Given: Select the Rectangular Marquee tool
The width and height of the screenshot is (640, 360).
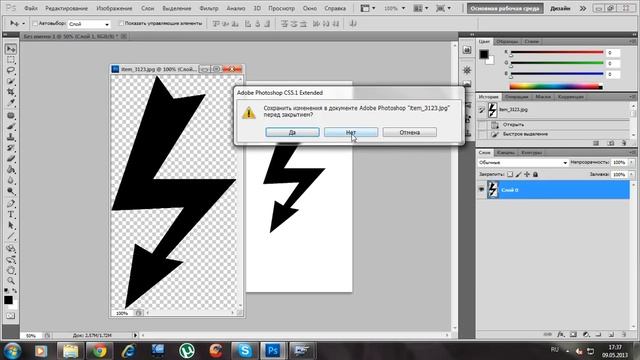Looking at the screenshot, I should (11, 60).
